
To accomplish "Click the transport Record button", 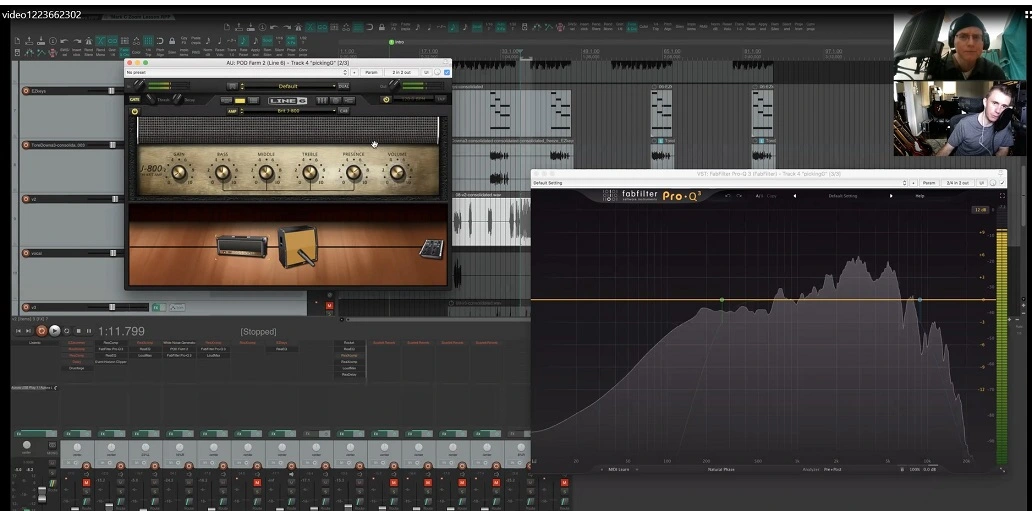I will pyautogui.click(x=41, y=331).
